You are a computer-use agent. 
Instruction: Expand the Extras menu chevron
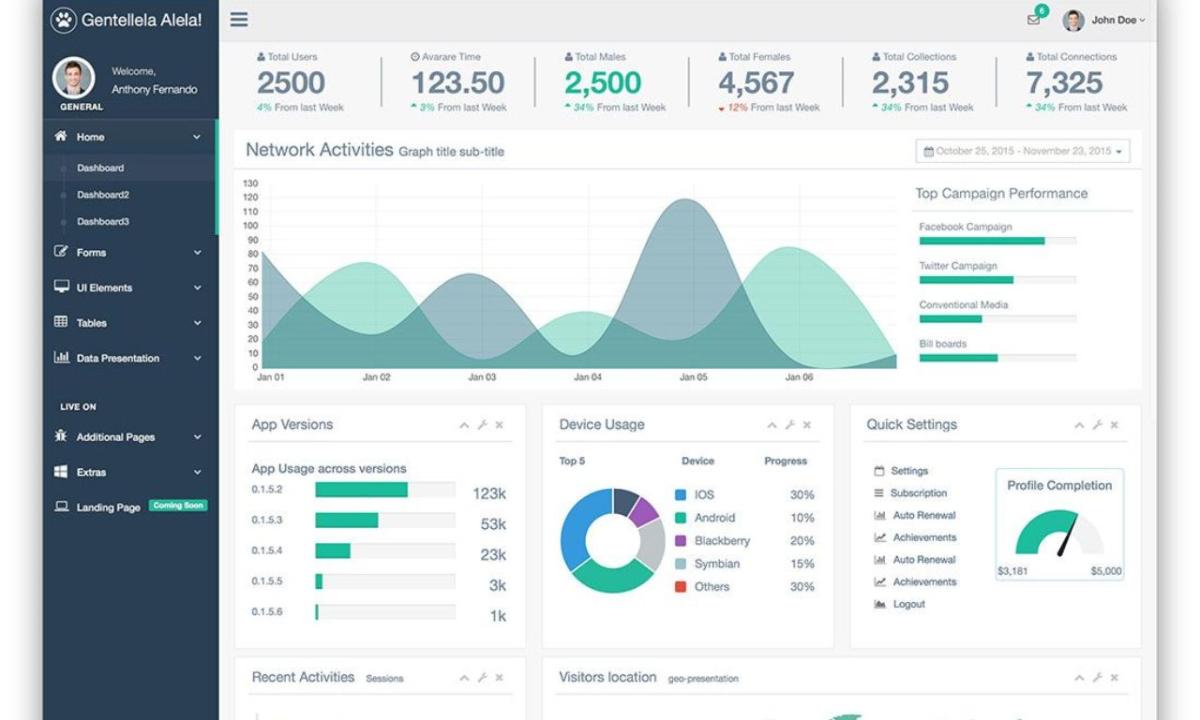(x=197, y=472)
